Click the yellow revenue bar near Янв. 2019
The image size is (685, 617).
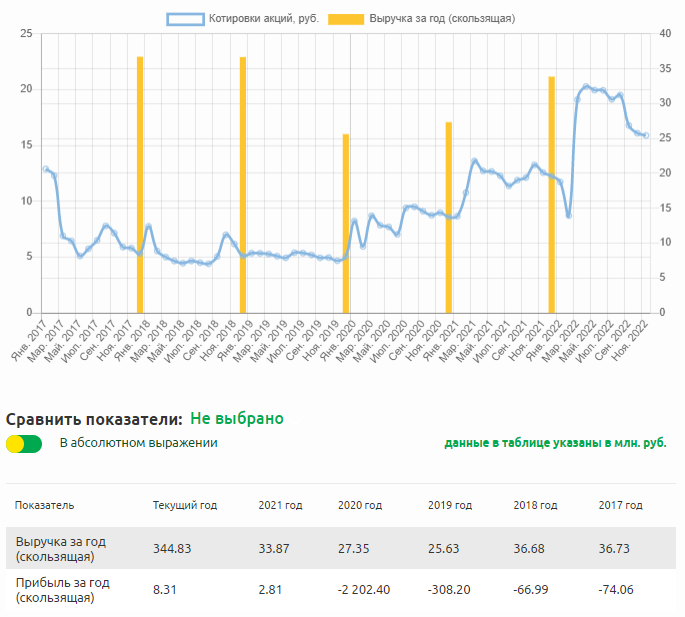point(243,185)
